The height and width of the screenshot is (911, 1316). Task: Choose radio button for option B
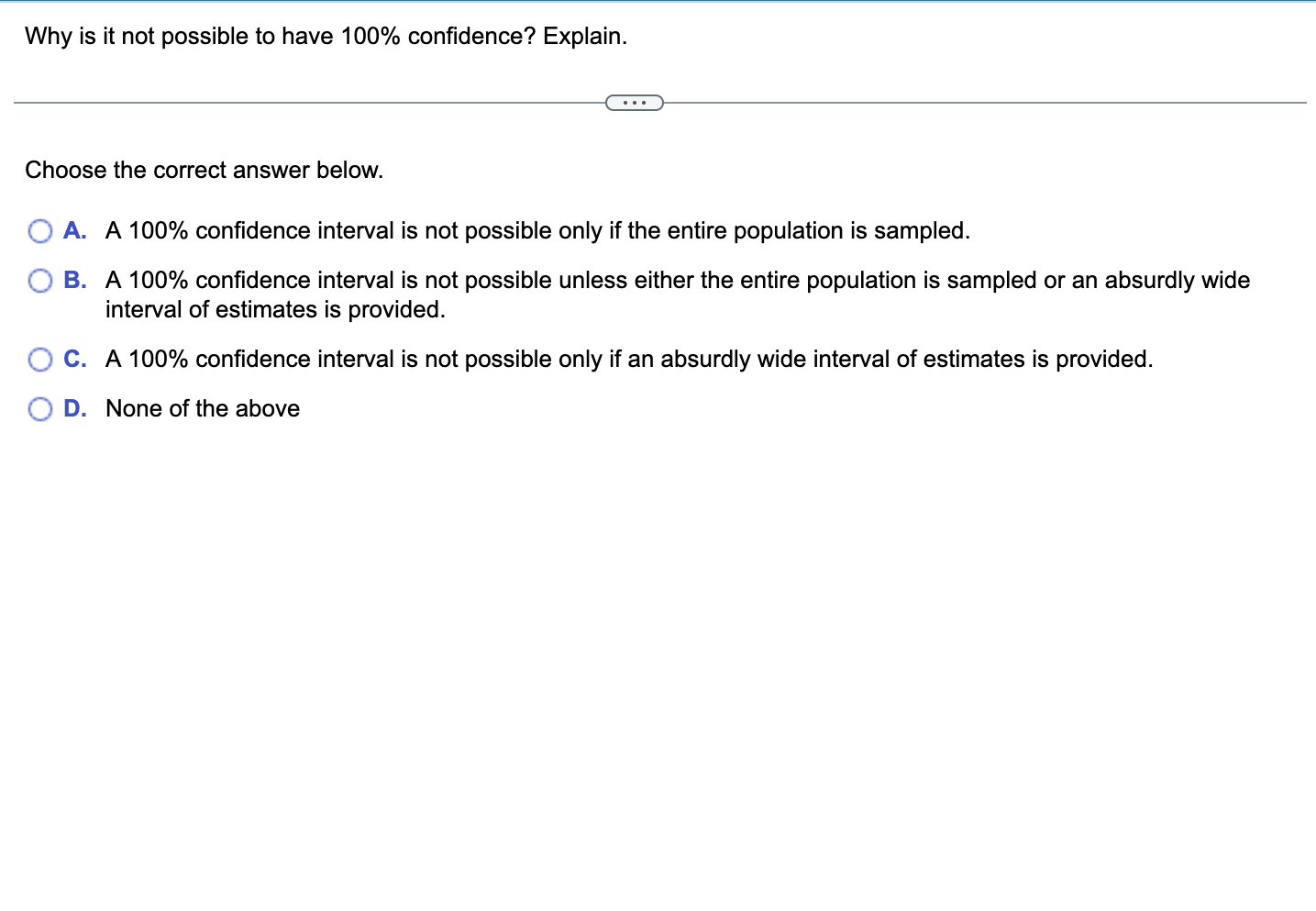tap(40, 281)
